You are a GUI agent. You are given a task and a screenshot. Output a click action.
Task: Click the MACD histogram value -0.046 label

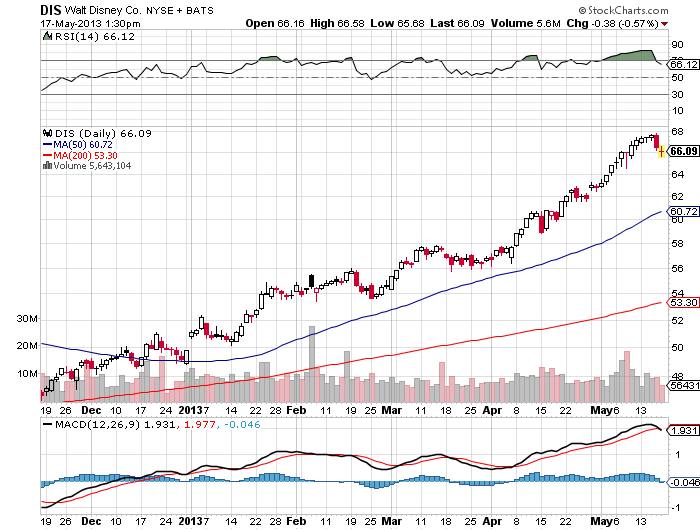pos(242,424)
